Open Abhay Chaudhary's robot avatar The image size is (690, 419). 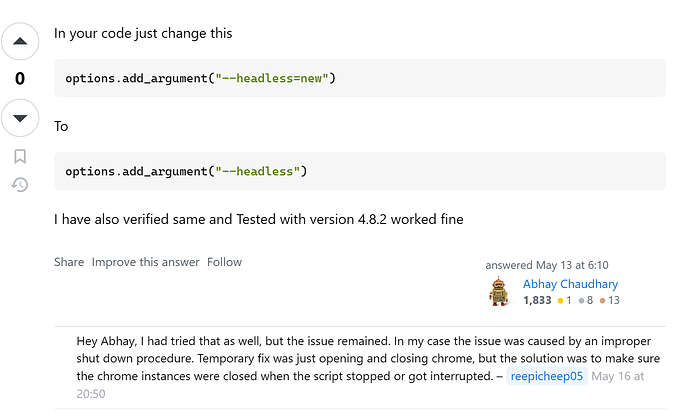[499, 291]
